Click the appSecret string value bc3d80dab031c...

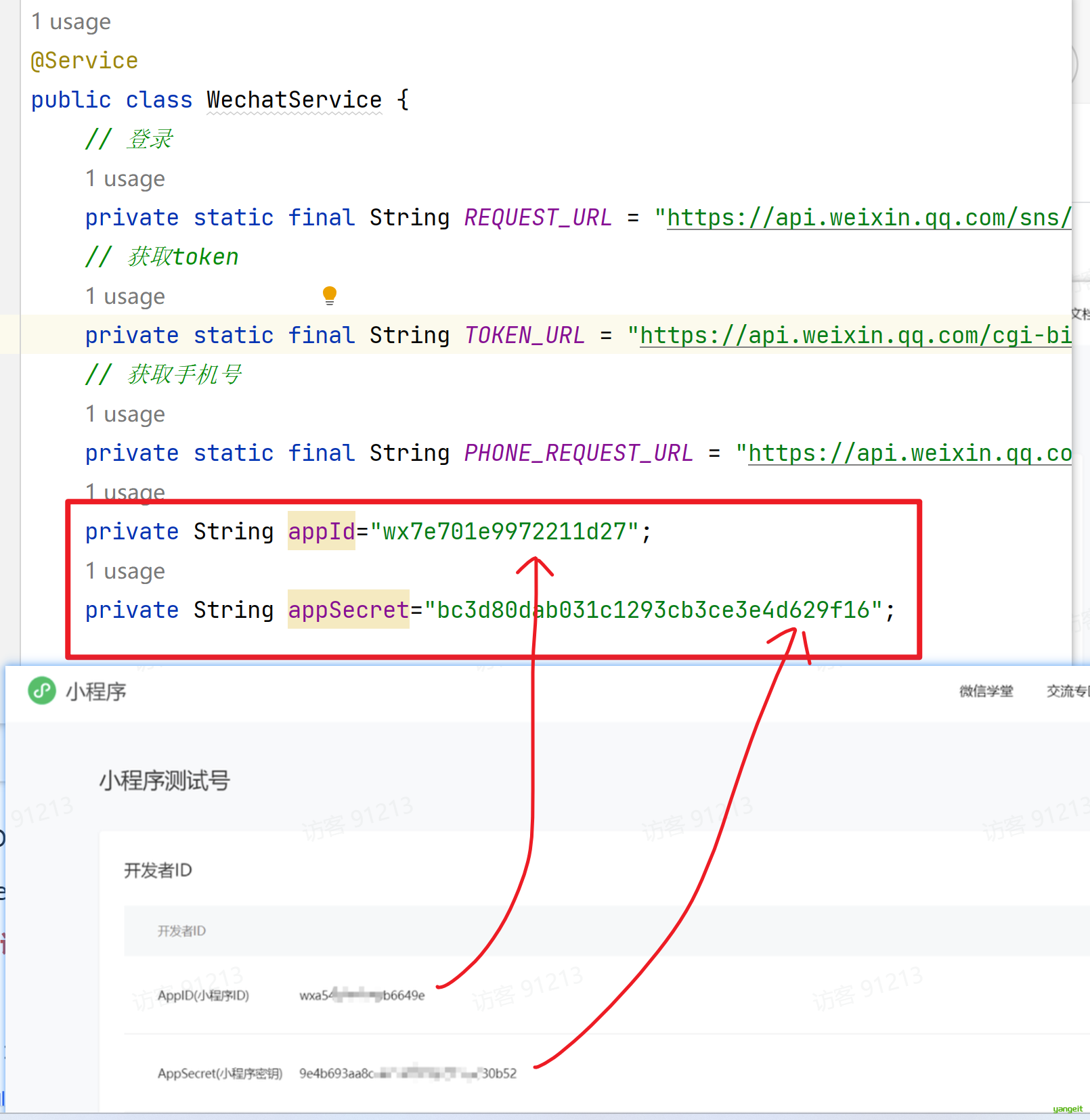pos(653,610)
